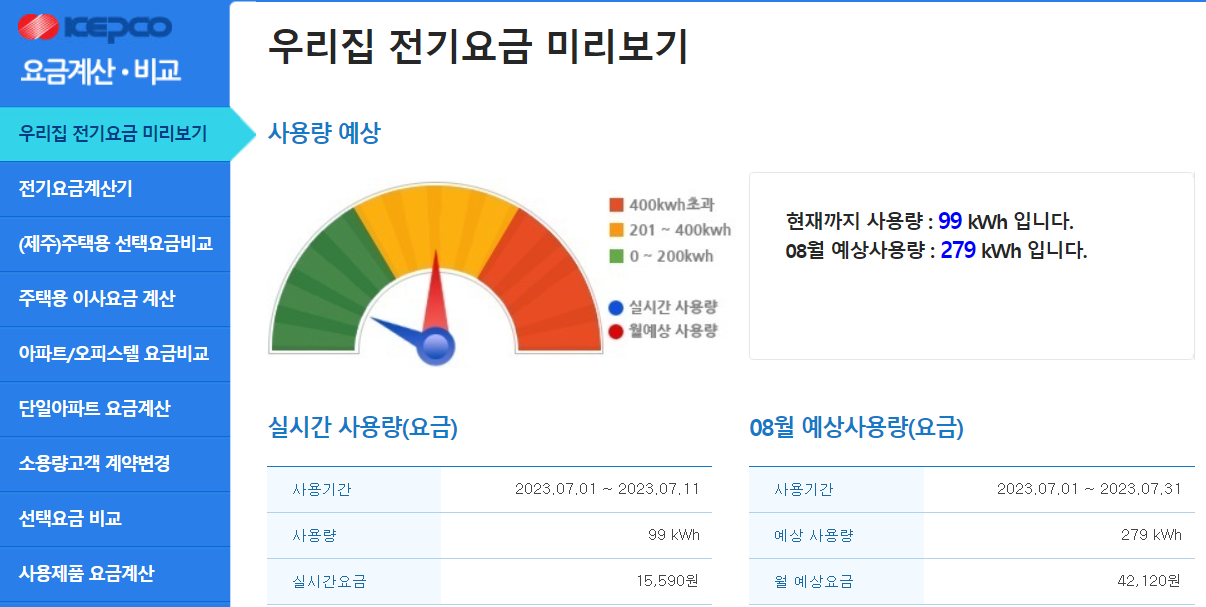Select 주택용 이사요금 계산 from sidebar
The image size is (1206, 607).
100,299
